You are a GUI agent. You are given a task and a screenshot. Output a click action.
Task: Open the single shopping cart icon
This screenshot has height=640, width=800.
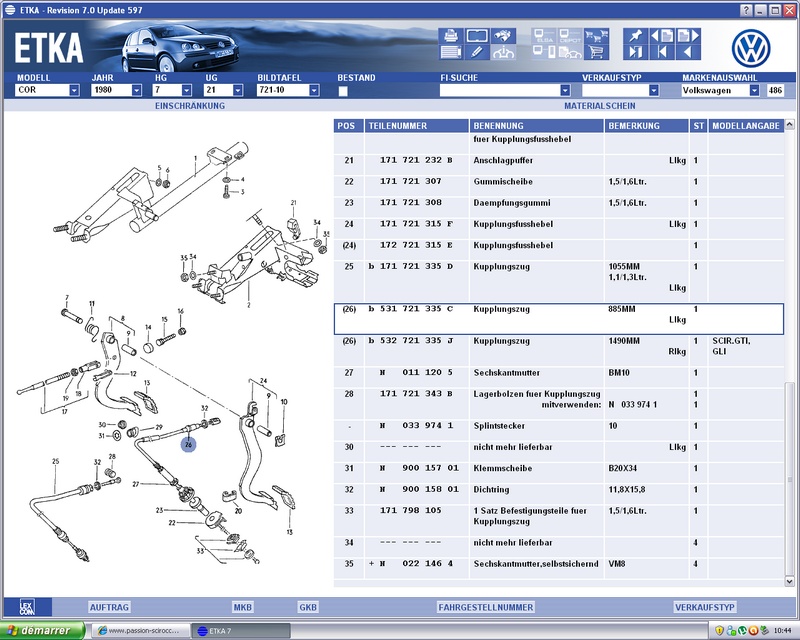pyautogui.click(x=596, y=52)
